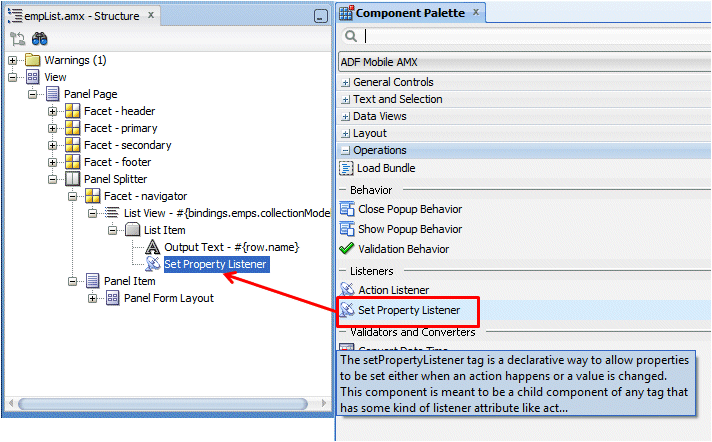Viewport: 712px width, 442px height.
Task: Expand the Facet - secondary node
Action: [53, 145]
